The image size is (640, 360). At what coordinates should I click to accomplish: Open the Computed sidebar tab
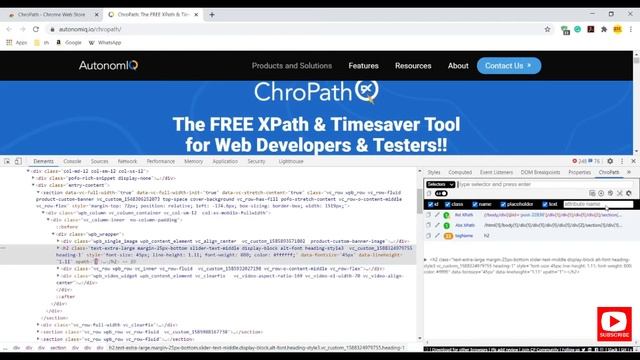(460, 172)
